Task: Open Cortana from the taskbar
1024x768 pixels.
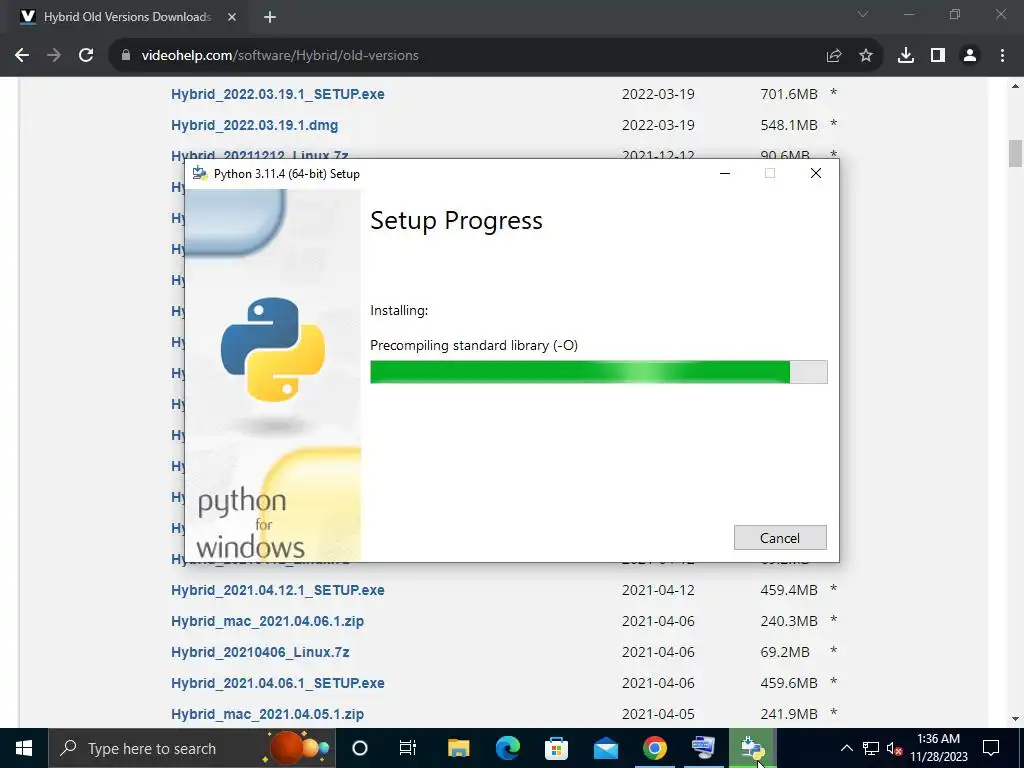Action: pos(360,748)
